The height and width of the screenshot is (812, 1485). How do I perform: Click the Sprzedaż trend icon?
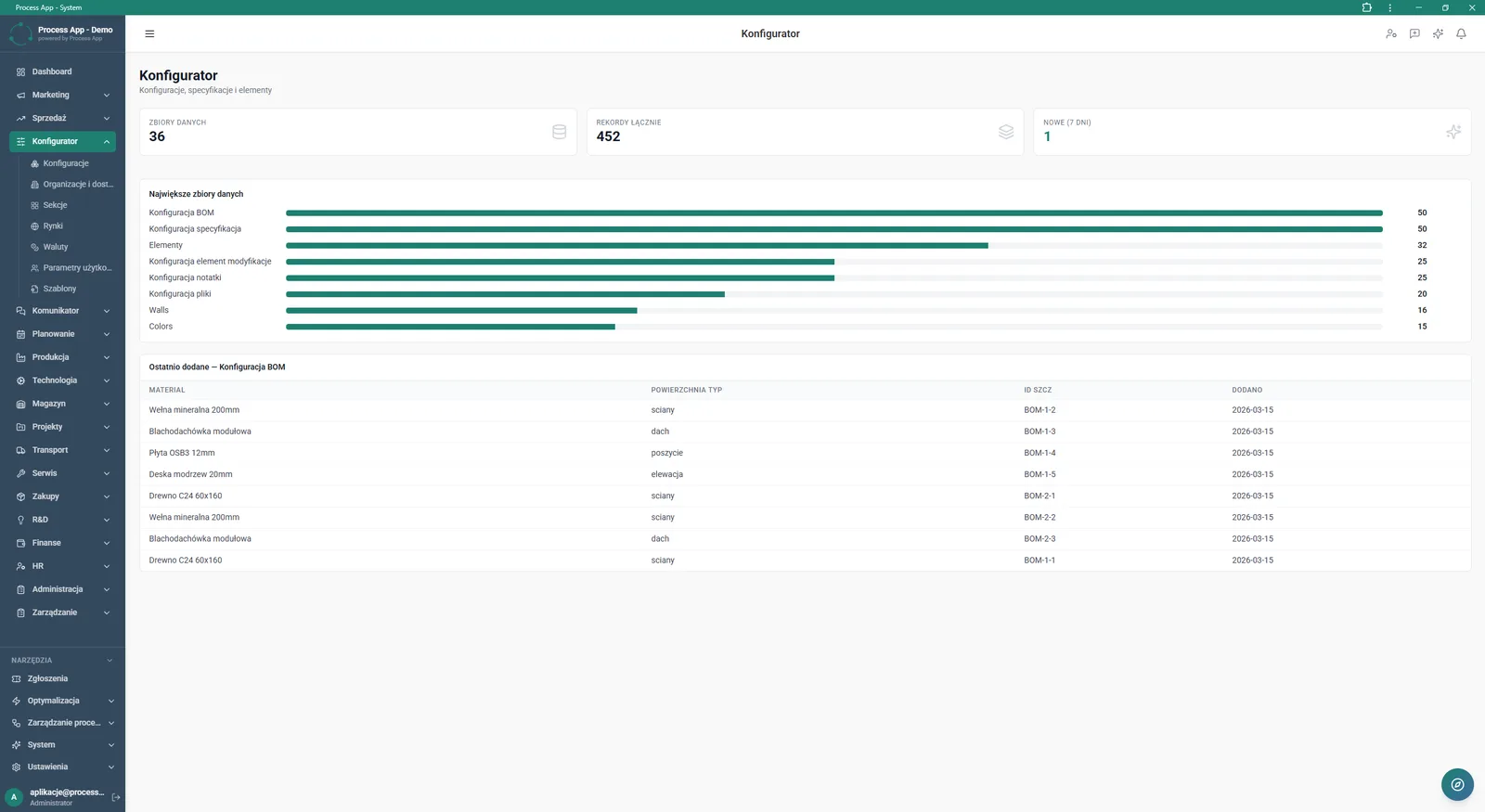click(20, 118)
